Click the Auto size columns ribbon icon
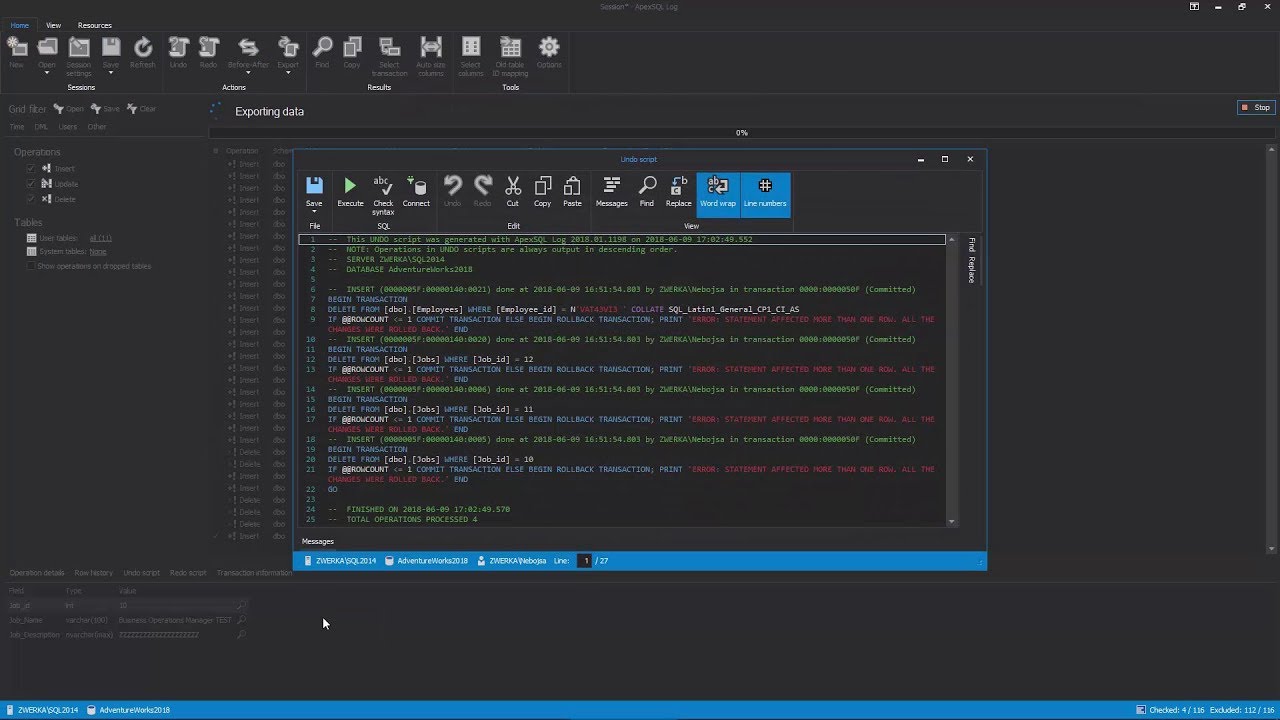Screen dimensions: 1280x720 pyautogui.click(x=431, y=56)
